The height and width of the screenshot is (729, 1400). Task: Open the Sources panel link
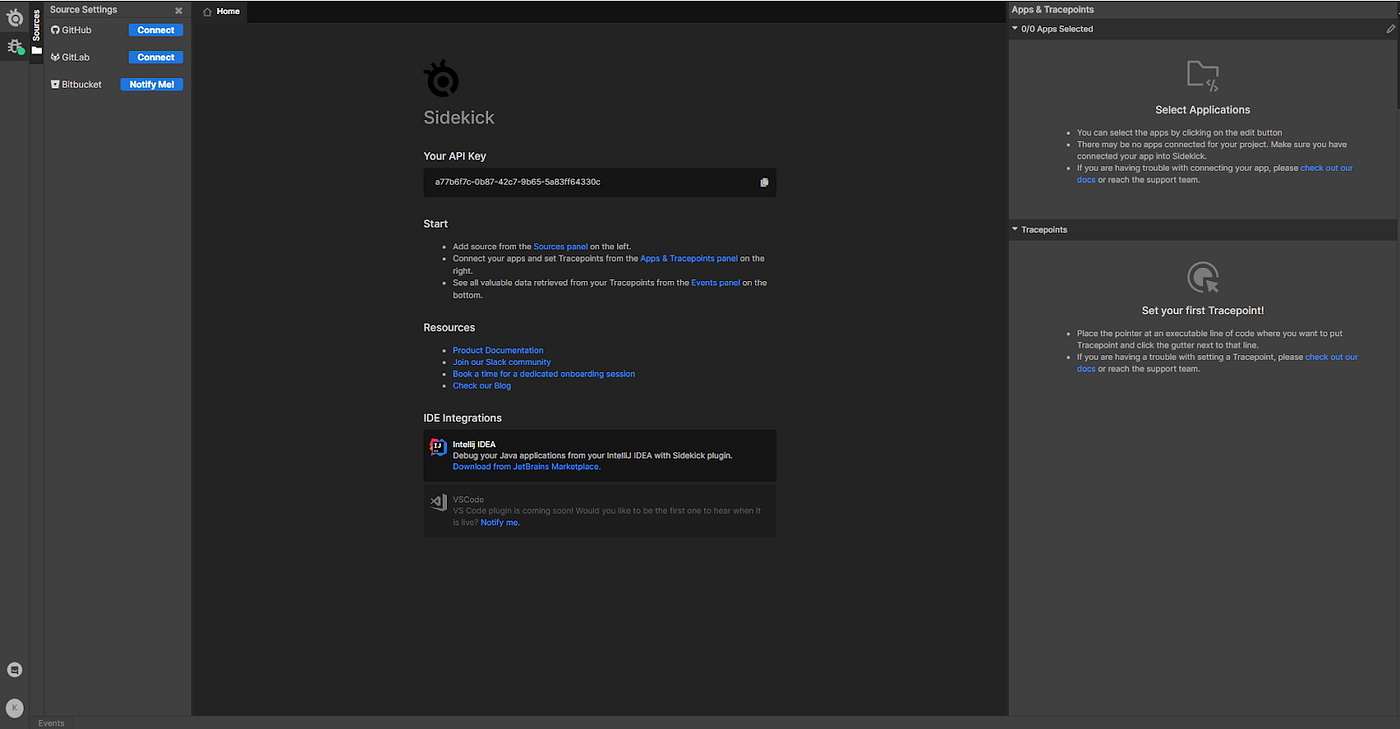(x=561, y=246)
